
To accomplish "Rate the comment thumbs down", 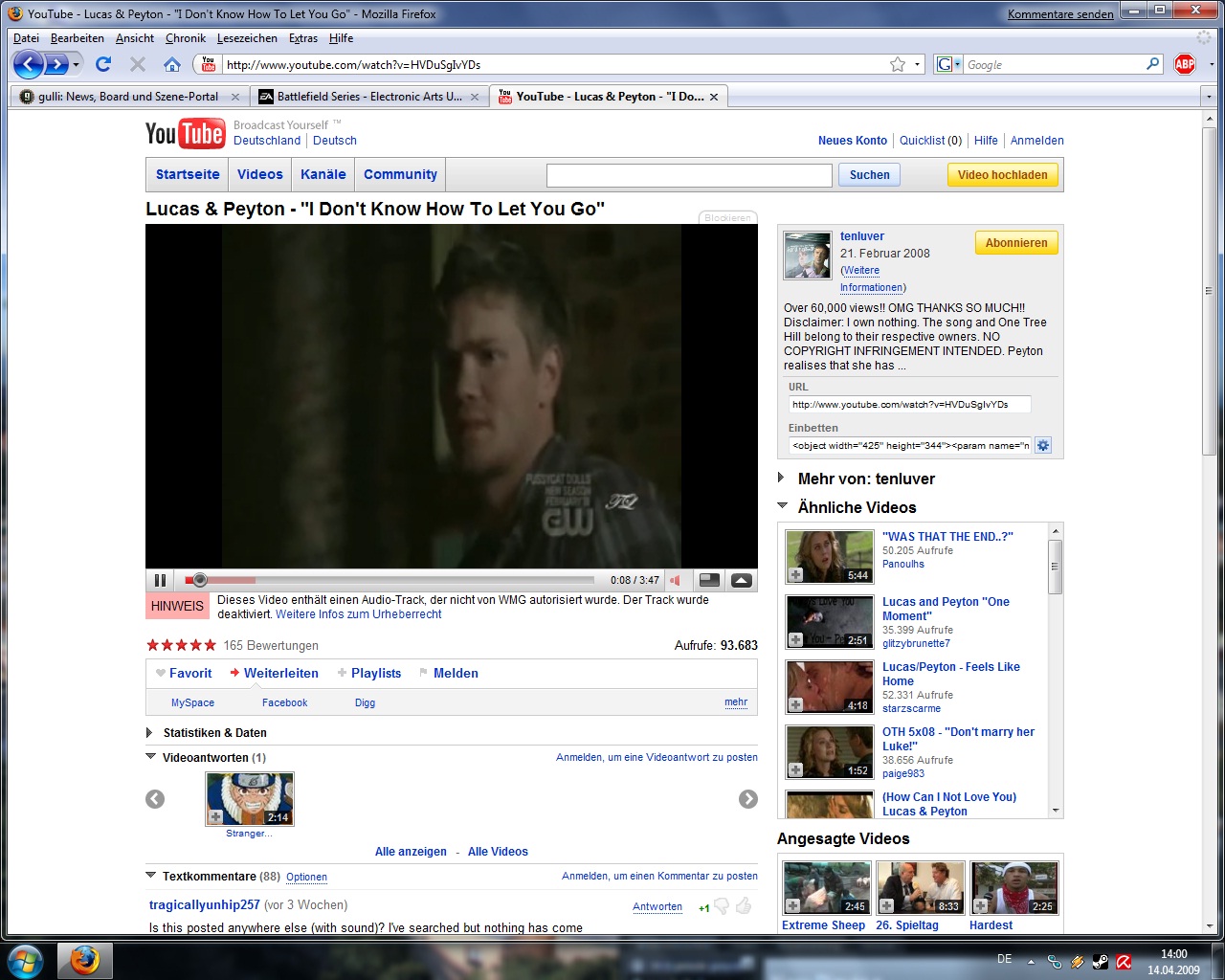I will (x=723, y=905).
